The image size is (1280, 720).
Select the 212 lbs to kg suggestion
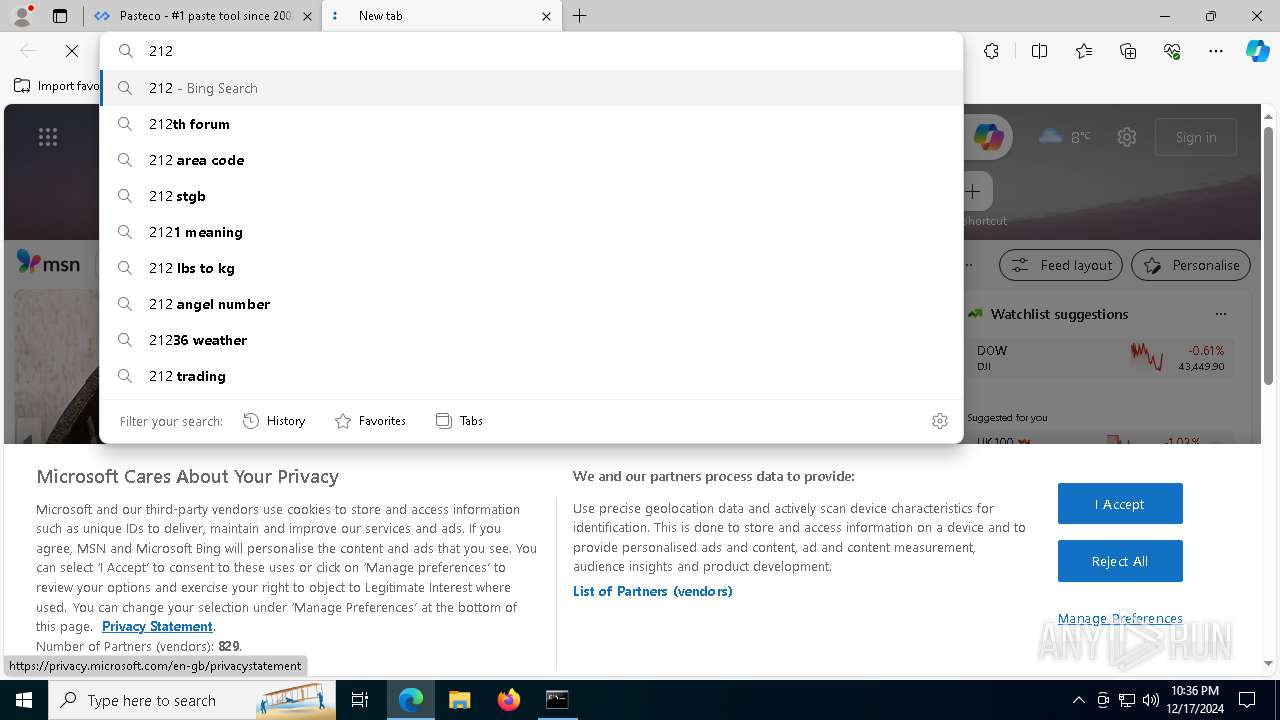[531, 268]
